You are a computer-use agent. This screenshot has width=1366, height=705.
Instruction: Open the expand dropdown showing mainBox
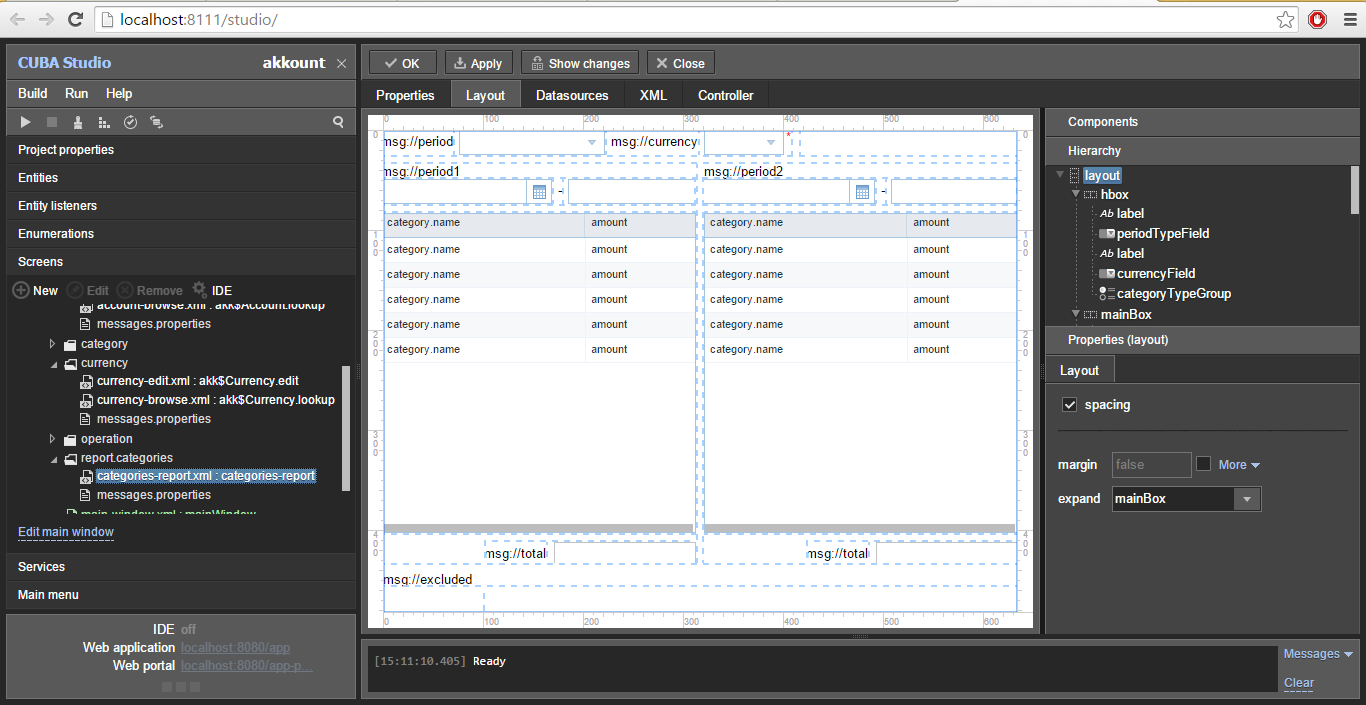pos(1247,499)
